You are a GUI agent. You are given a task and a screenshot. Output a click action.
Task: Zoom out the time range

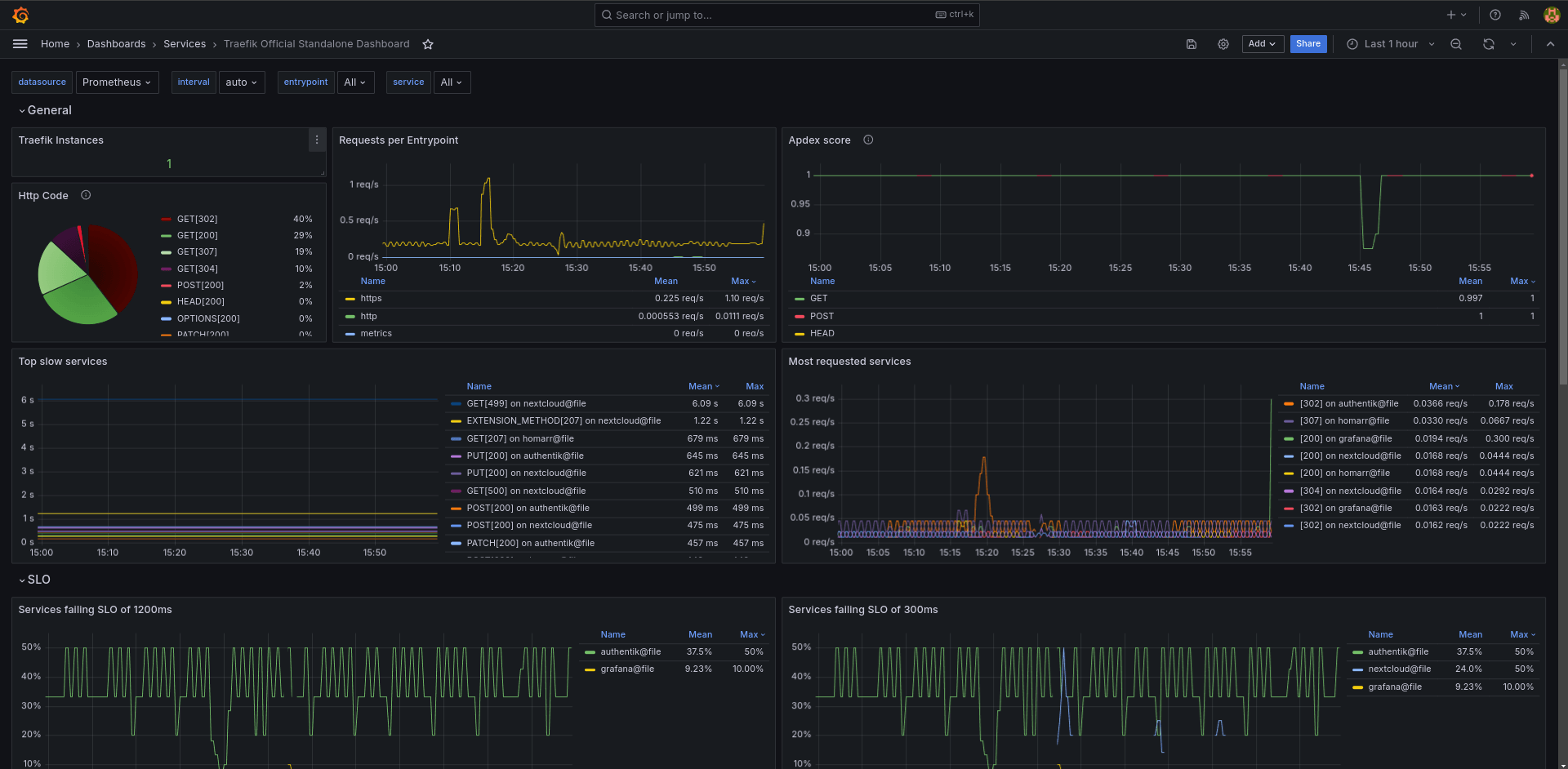coord(1456,44)
